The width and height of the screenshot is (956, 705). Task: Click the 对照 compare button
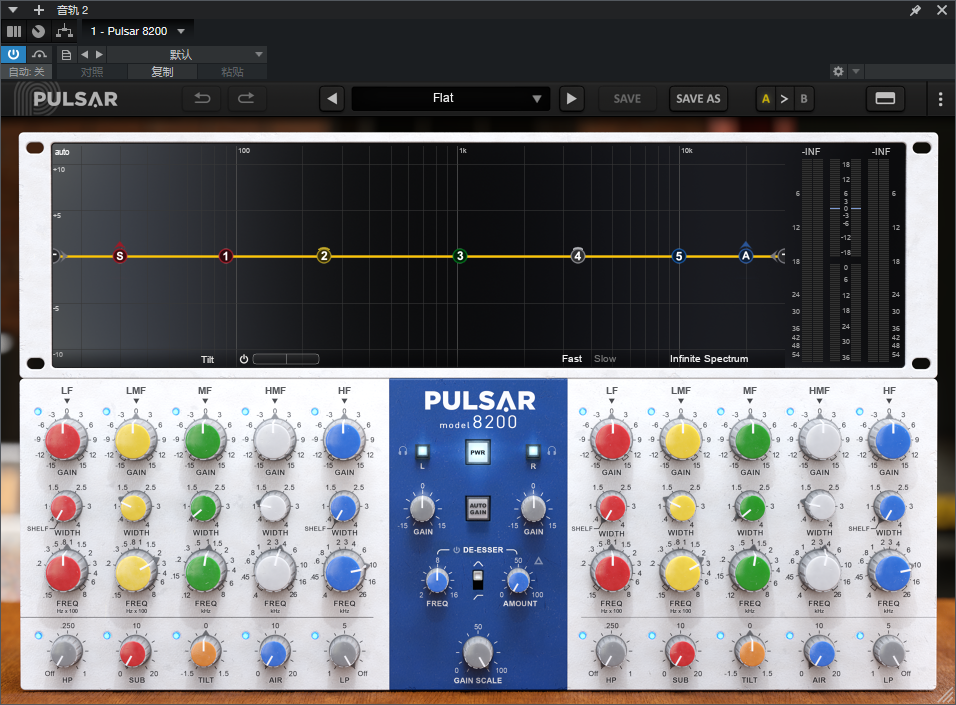click(x=92, y=71)
